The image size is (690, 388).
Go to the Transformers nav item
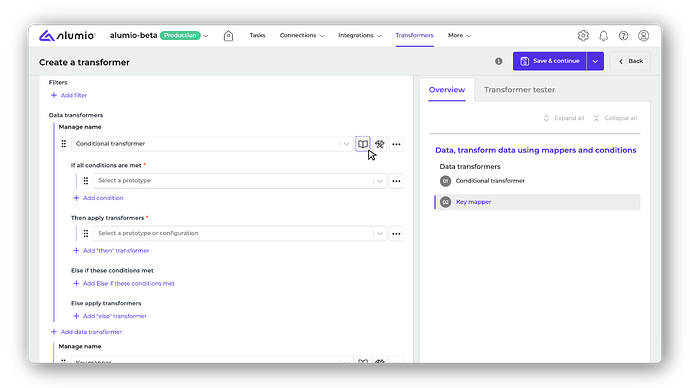[414, 35]
